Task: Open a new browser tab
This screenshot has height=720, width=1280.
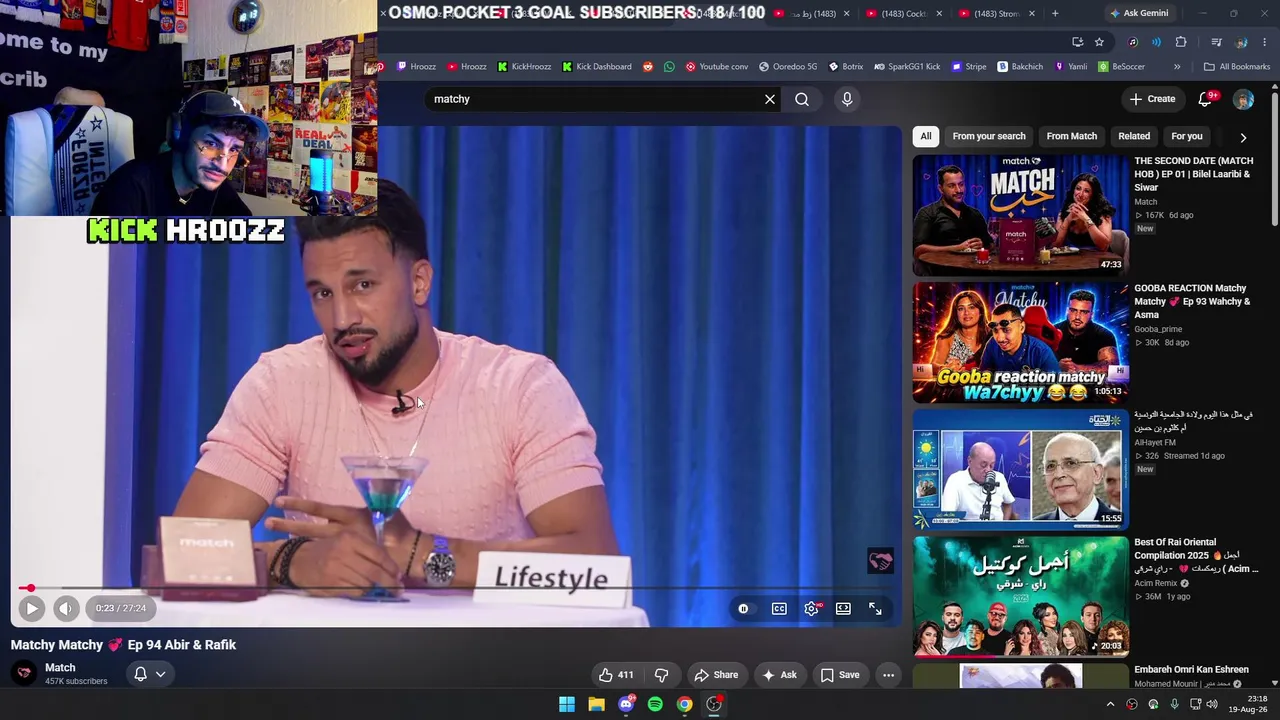Action: (1055, 13)
